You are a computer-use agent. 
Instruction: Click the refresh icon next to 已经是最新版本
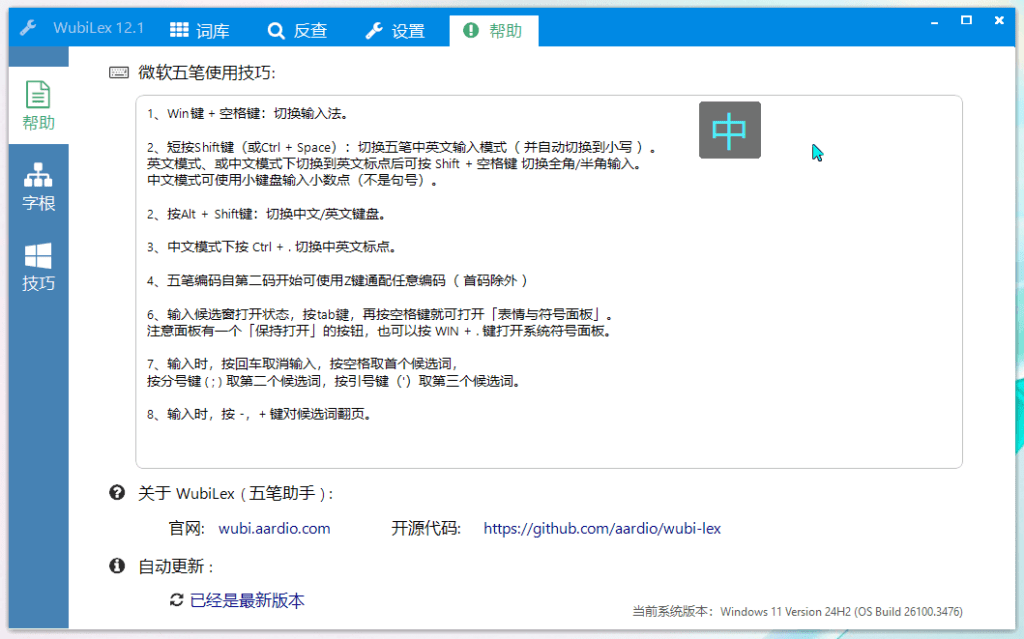pos(176,600)
